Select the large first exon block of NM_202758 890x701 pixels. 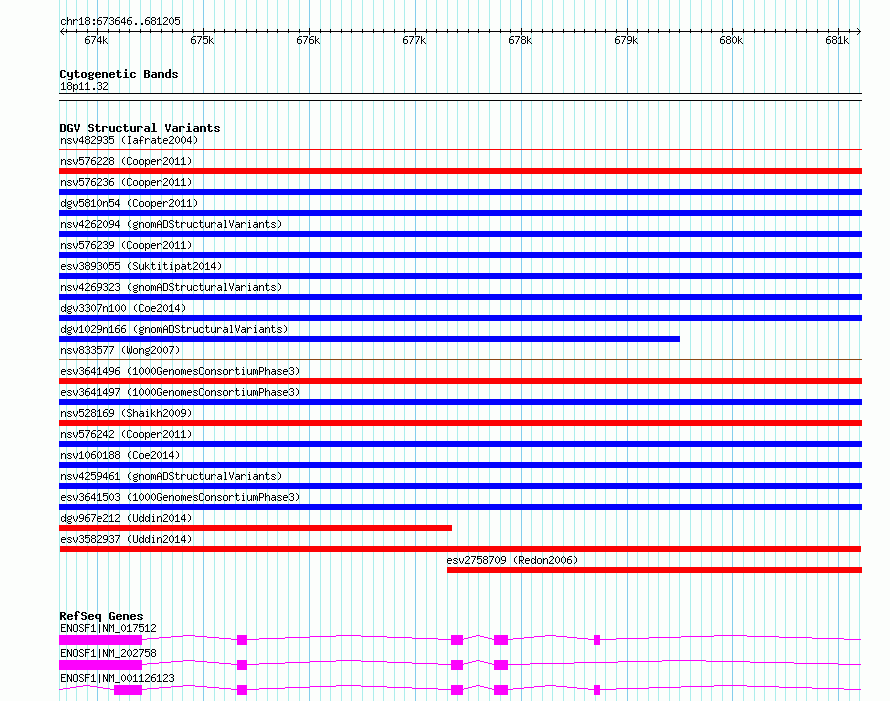tap(100, 665)
